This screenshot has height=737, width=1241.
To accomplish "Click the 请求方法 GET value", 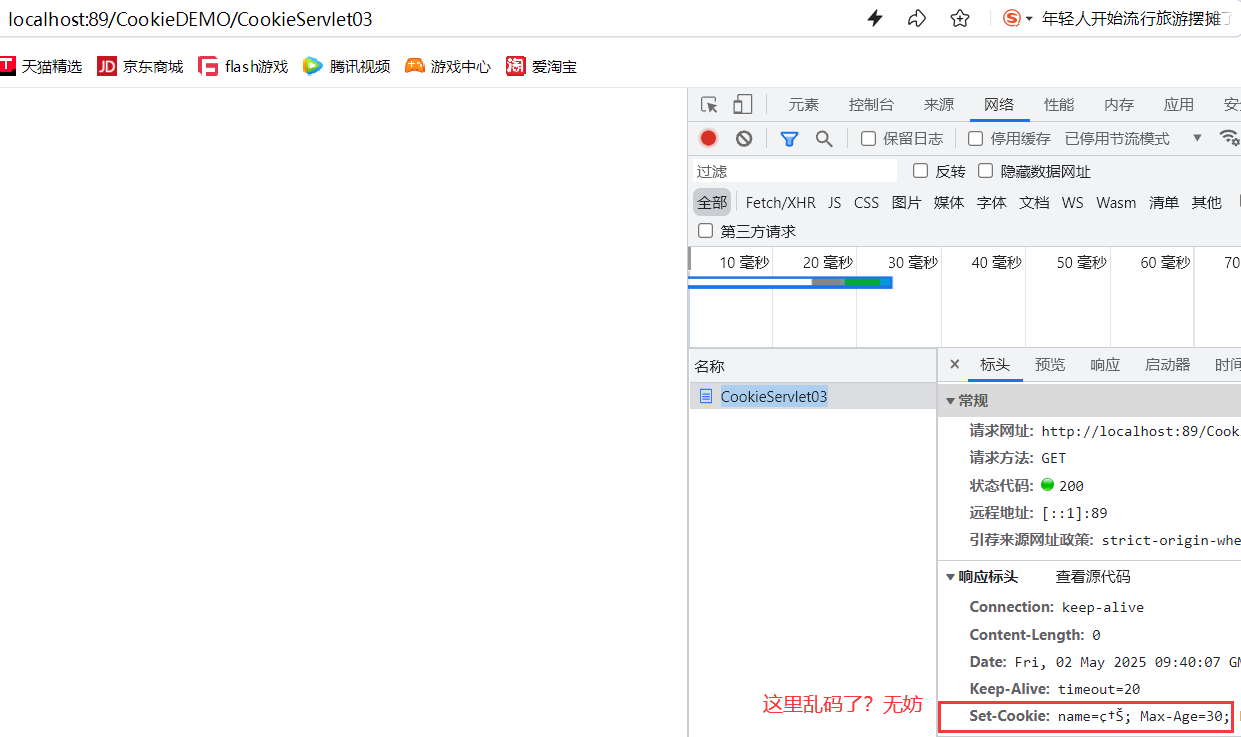I will [x=1054, y=458].
